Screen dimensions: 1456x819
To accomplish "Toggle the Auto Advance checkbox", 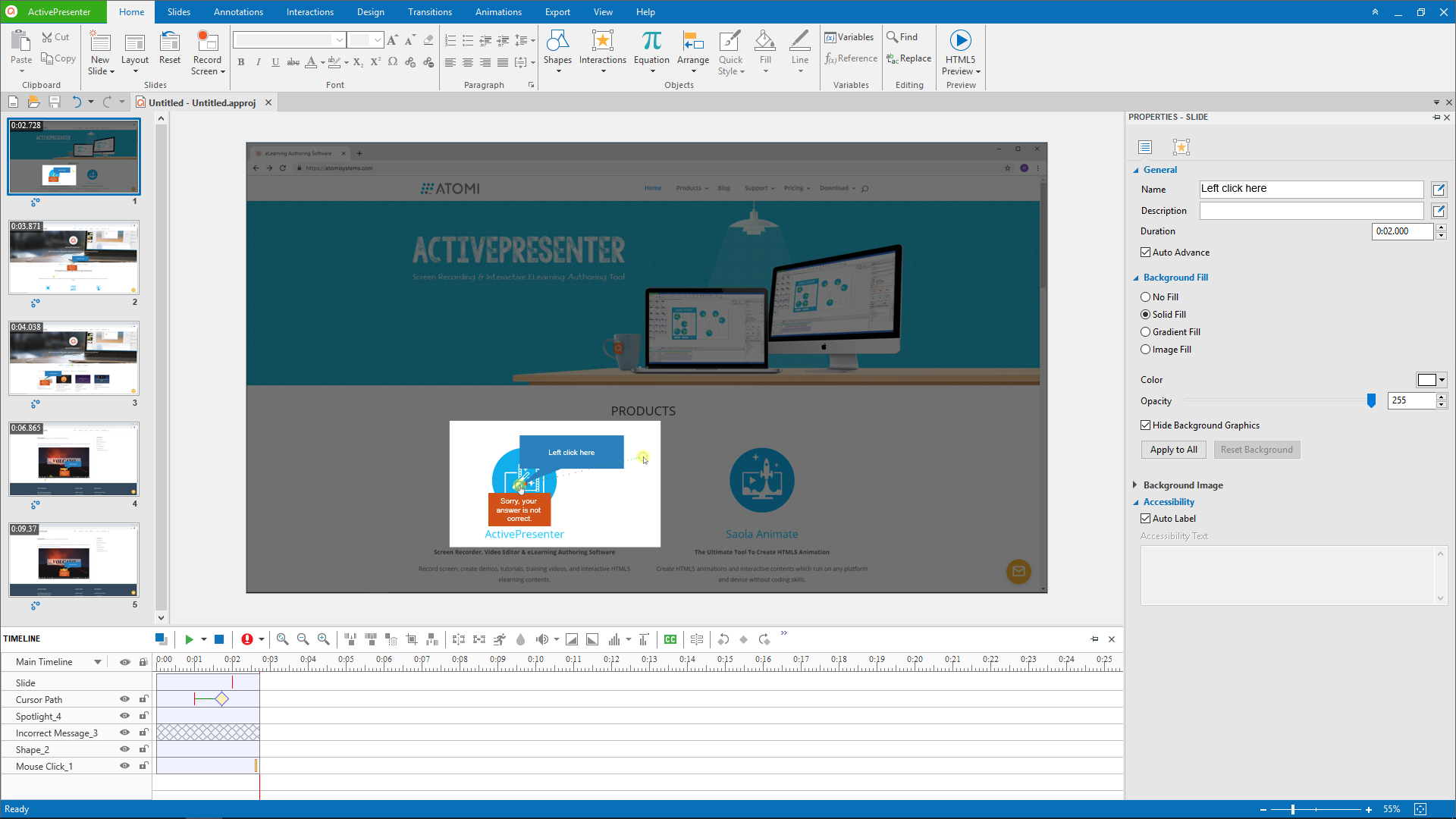I will (1146, 253).
